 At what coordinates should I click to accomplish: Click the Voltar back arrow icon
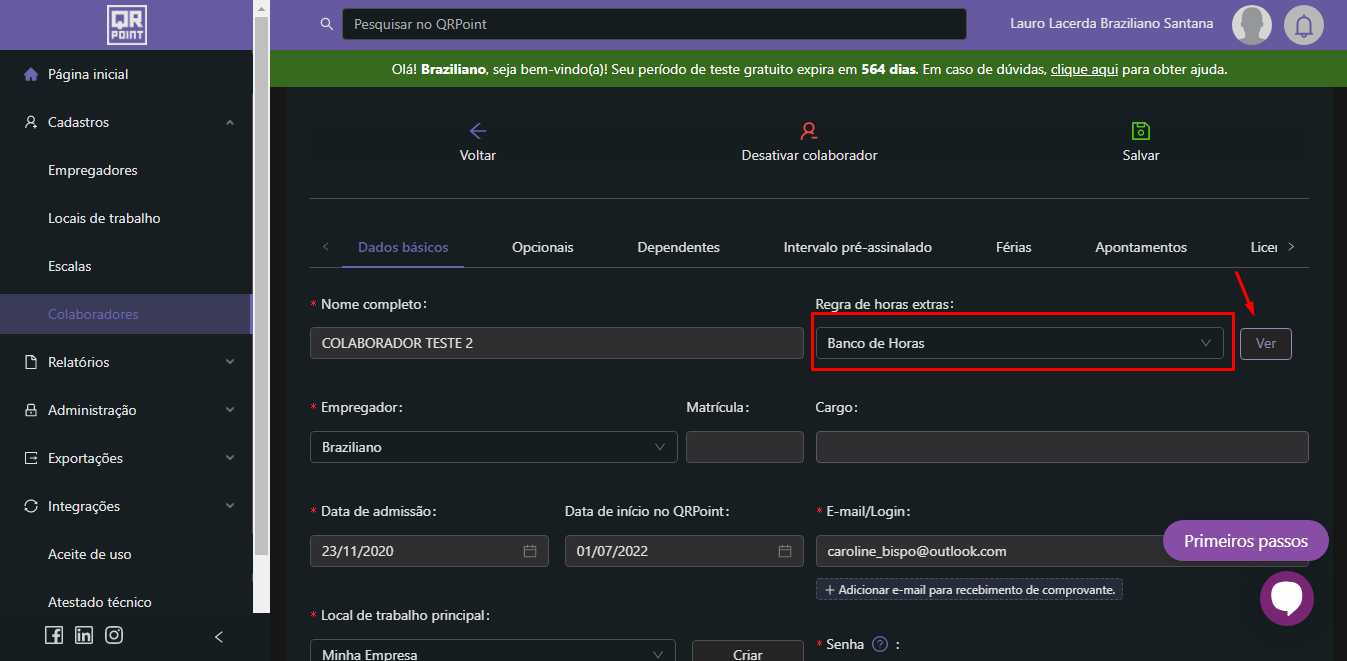click(x=478, y=131)
